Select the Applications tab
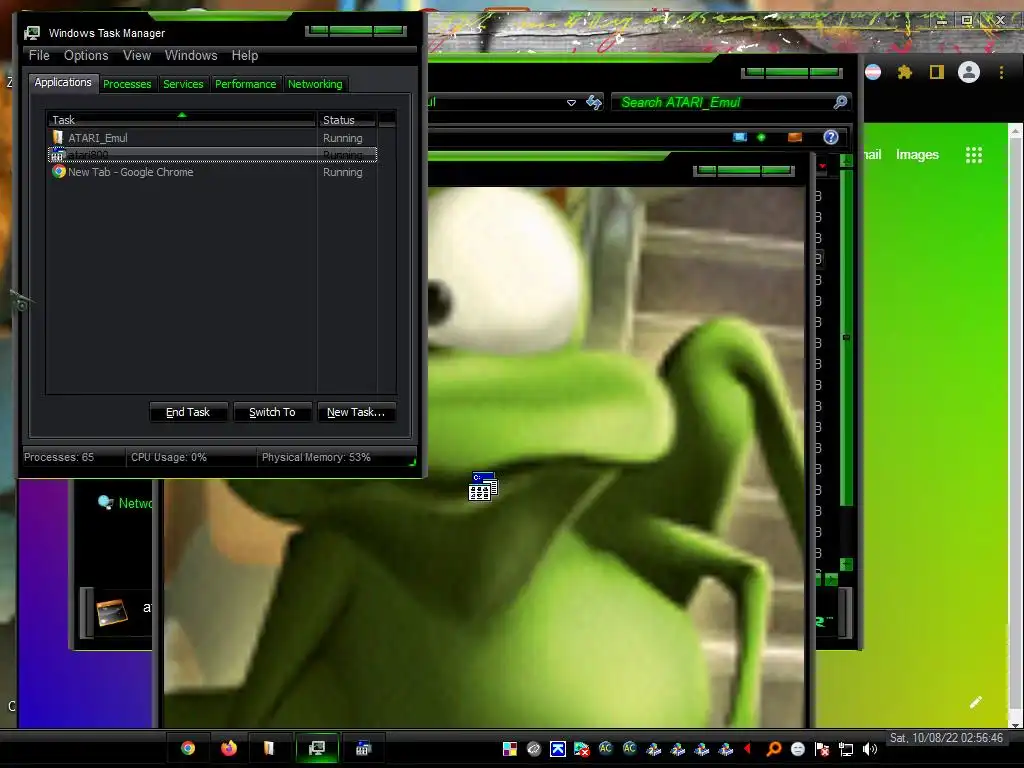 (63, 82)
